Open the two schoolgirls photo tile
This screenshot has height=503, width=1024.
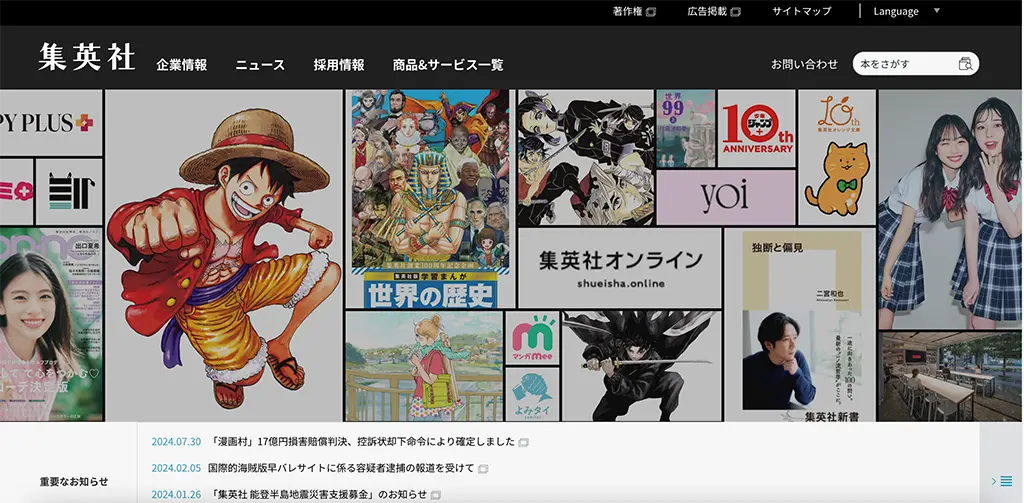[x=951, y=209]
